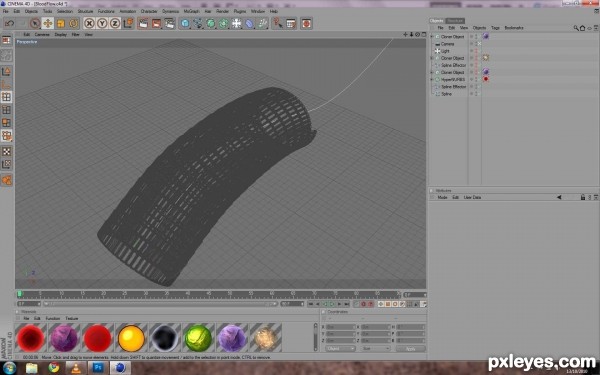
Task: Toggle the X axis lock
Action: point(89,24)
